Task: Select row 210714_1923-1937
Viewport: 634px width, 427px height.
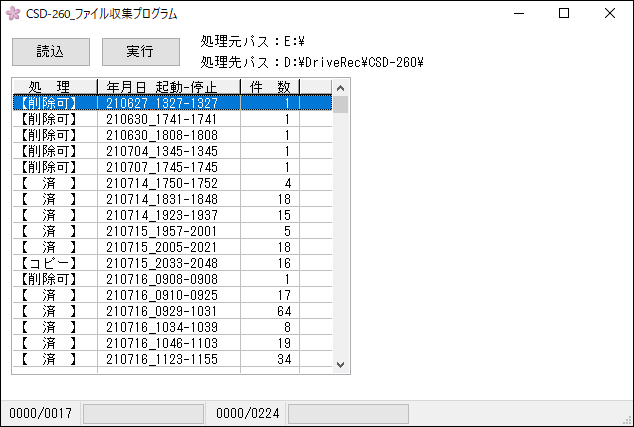Action: (173, 215)
